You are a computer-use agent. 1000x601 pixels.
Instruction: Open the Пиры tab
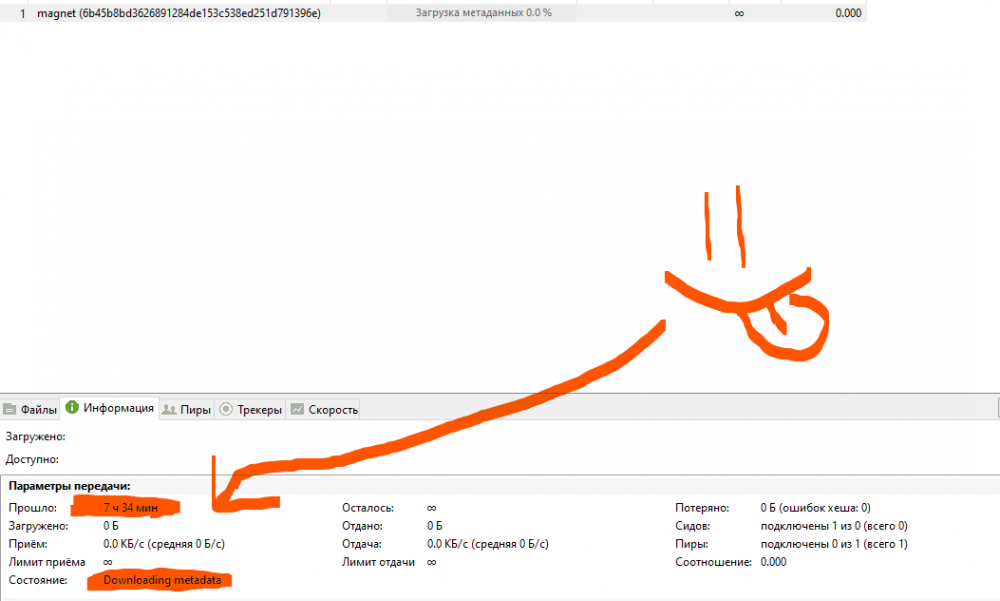[186, 410]
